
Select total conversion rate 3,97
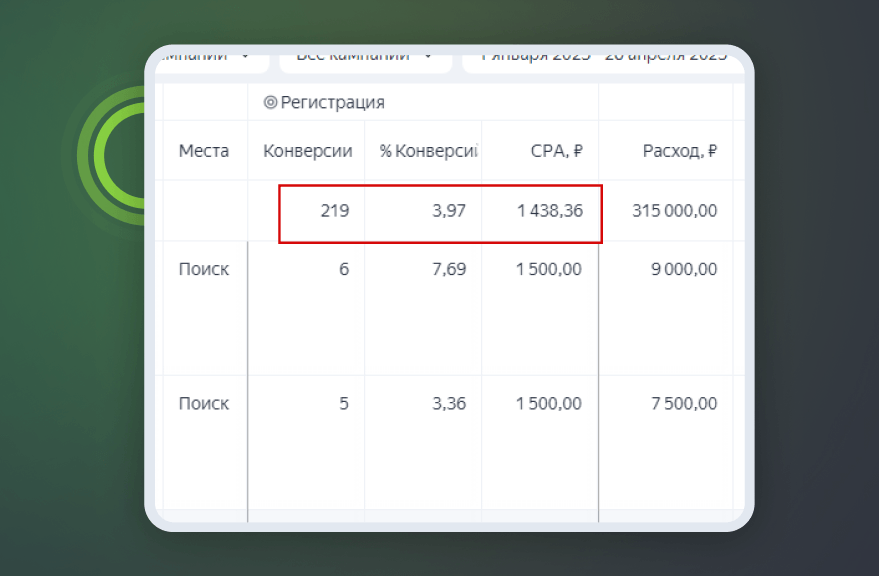point(448,210)
